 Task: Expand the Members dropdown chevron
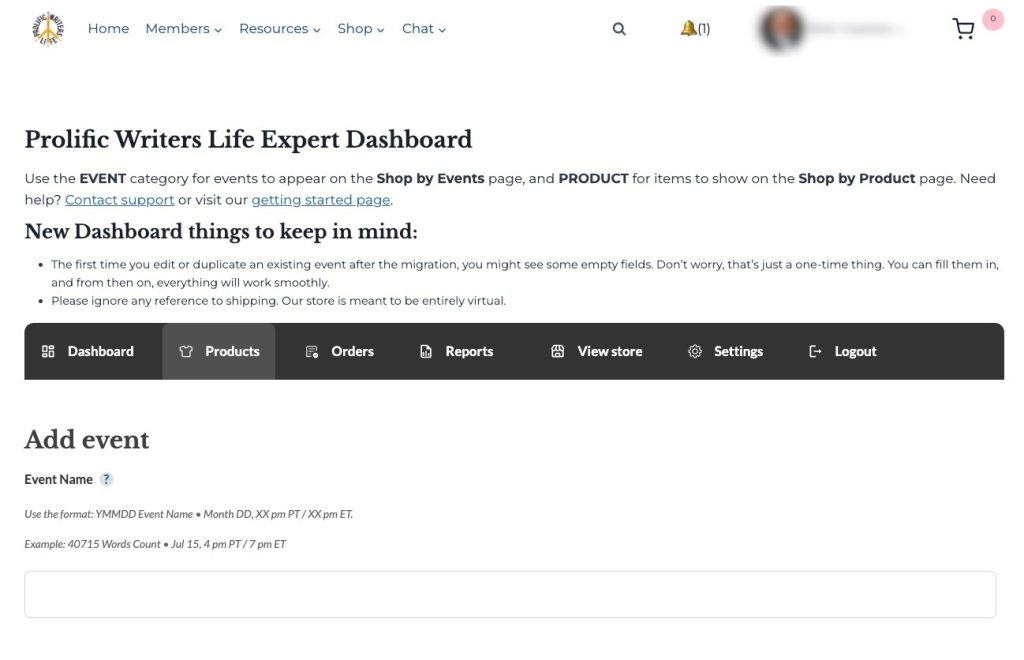[x=218, y=30]
